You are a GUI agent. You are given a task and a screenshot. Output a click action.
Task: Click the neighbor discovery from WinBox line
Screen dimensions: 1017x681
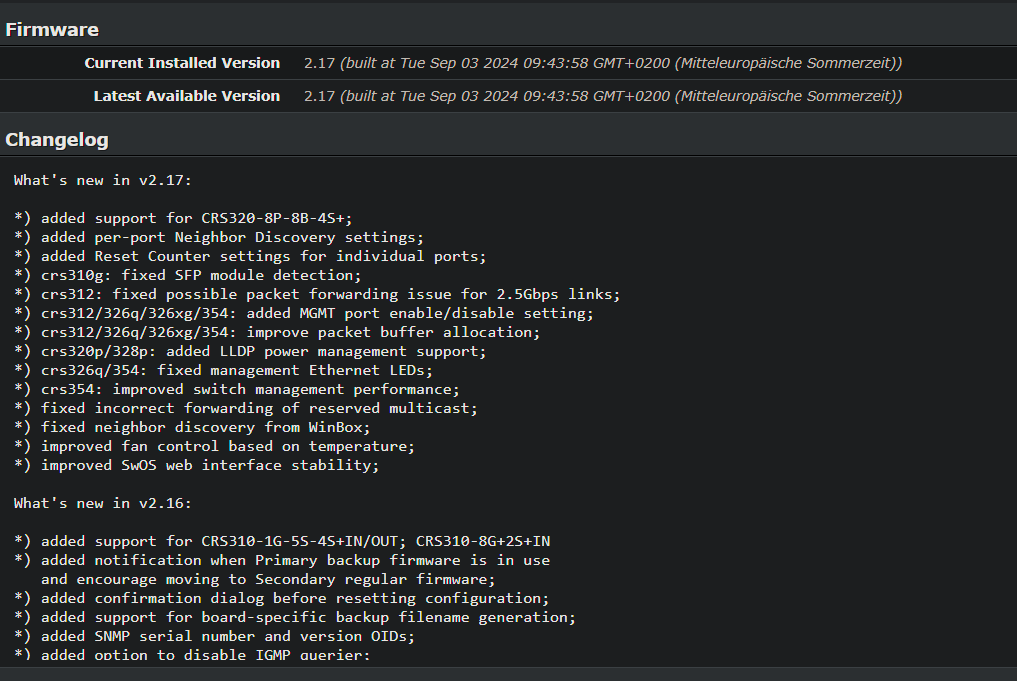coord(192,427)
